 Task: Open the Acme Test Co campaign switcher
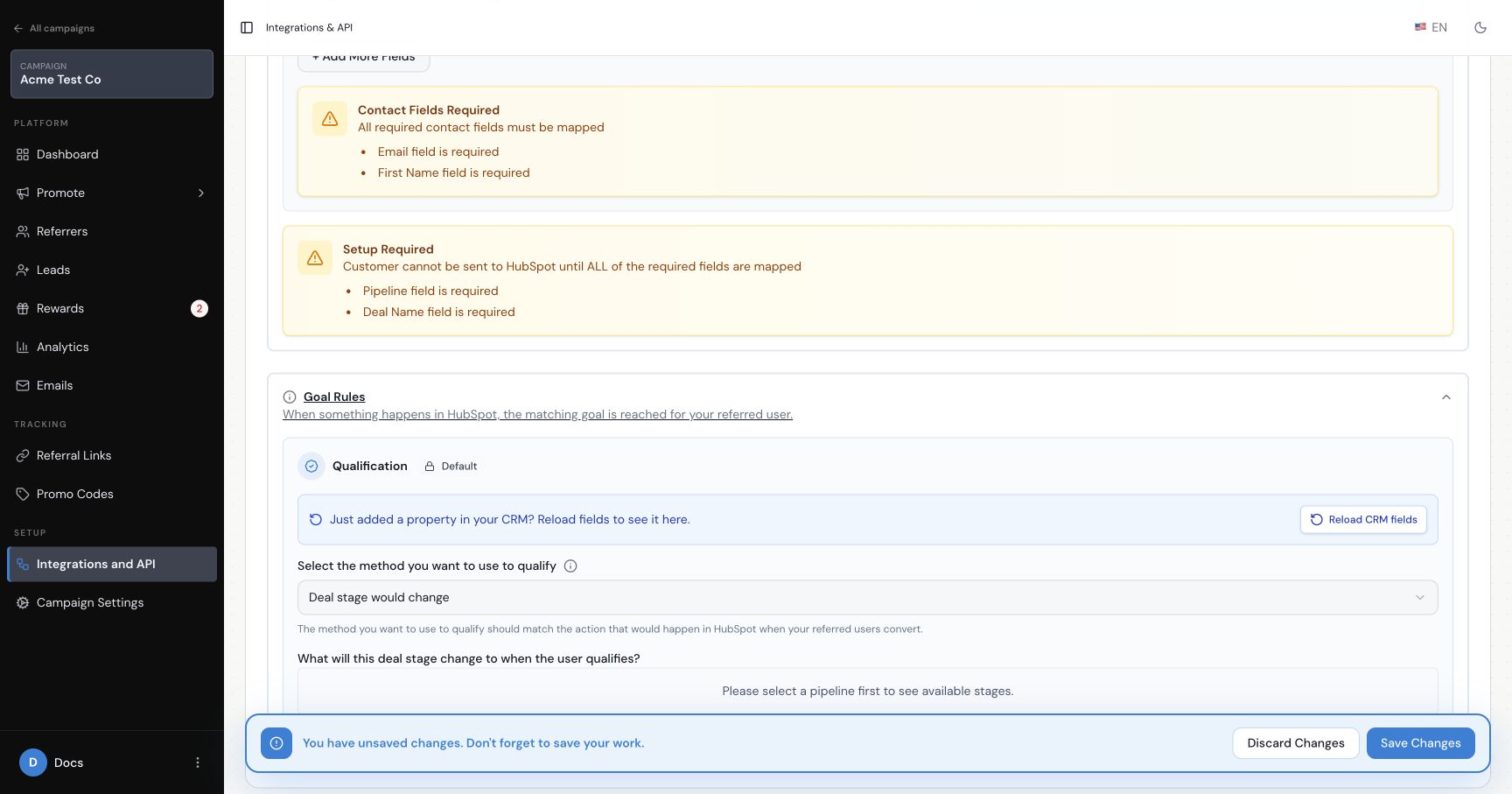pos(112,74)
